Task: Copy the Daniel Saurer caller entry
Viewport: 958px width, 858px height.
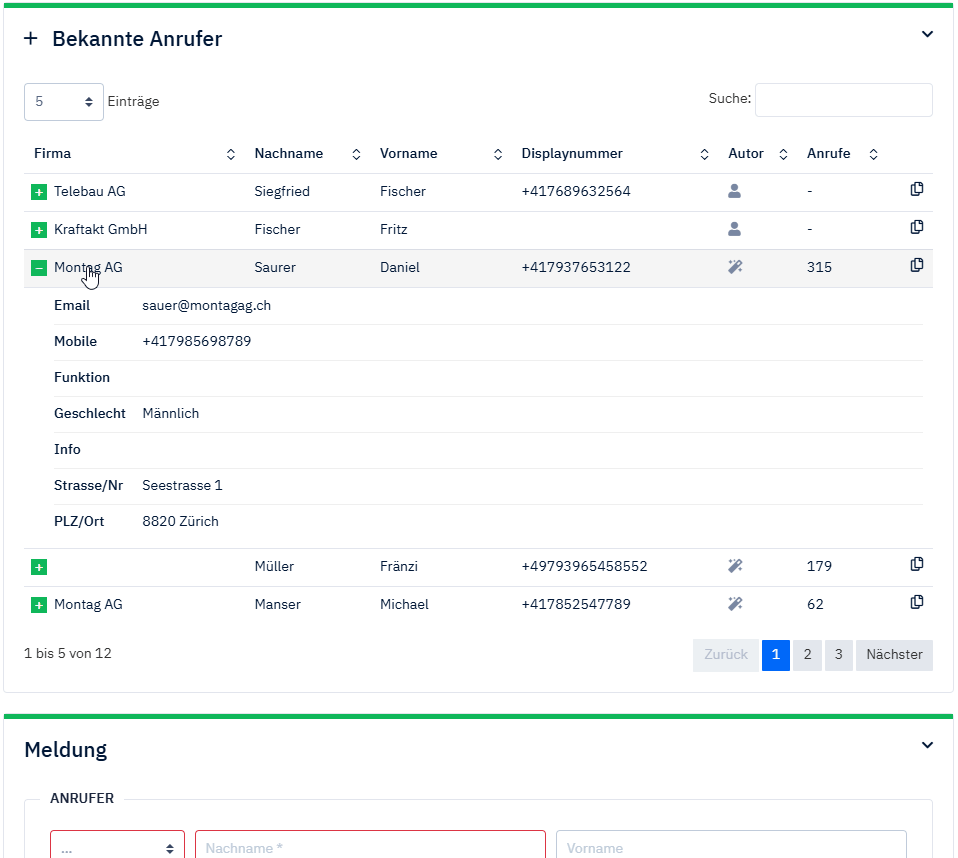Action: click(916, 266)
